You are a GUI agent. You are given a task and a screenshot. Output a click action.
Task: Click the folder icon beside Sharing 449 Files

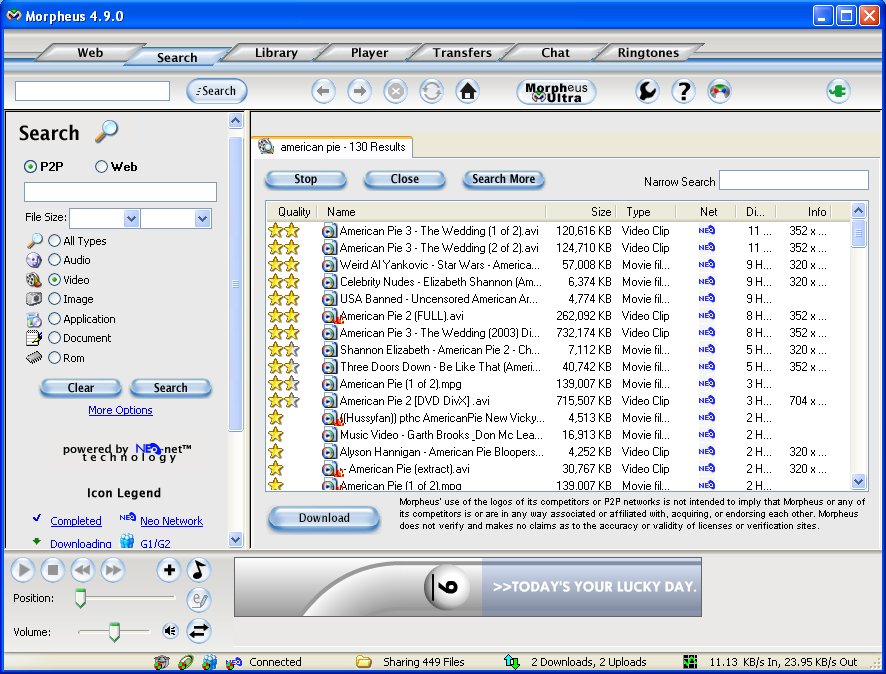[363, 662]
